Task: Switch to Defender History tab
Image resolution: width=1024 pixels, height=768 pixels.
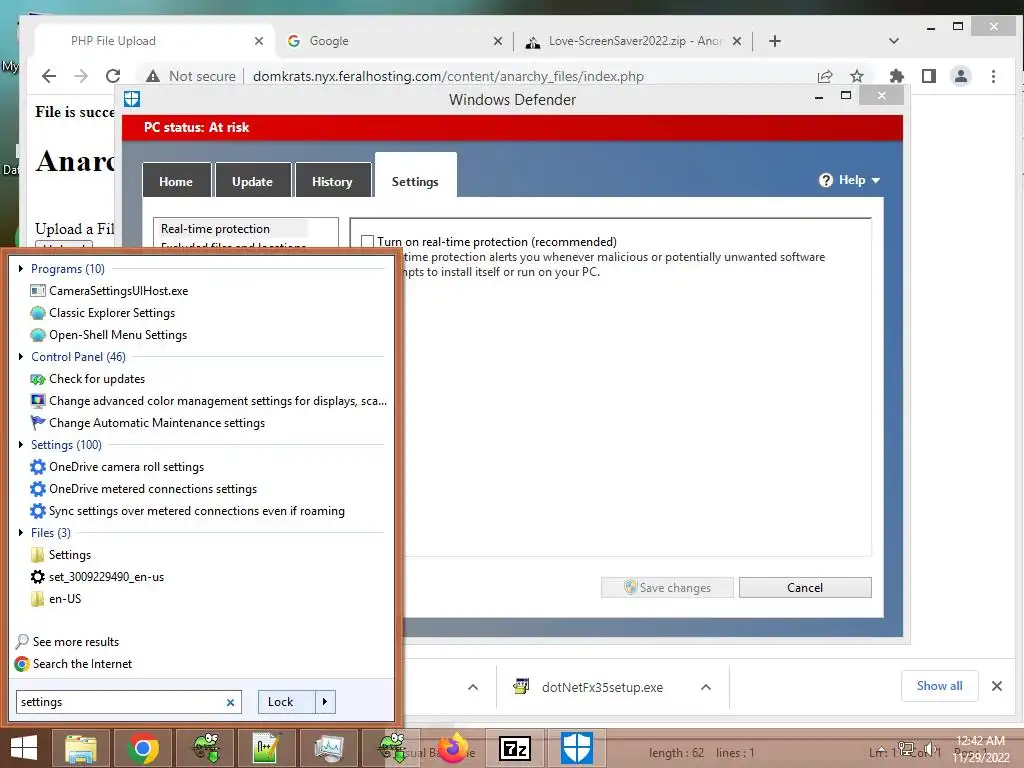Action: coord(332,180)
